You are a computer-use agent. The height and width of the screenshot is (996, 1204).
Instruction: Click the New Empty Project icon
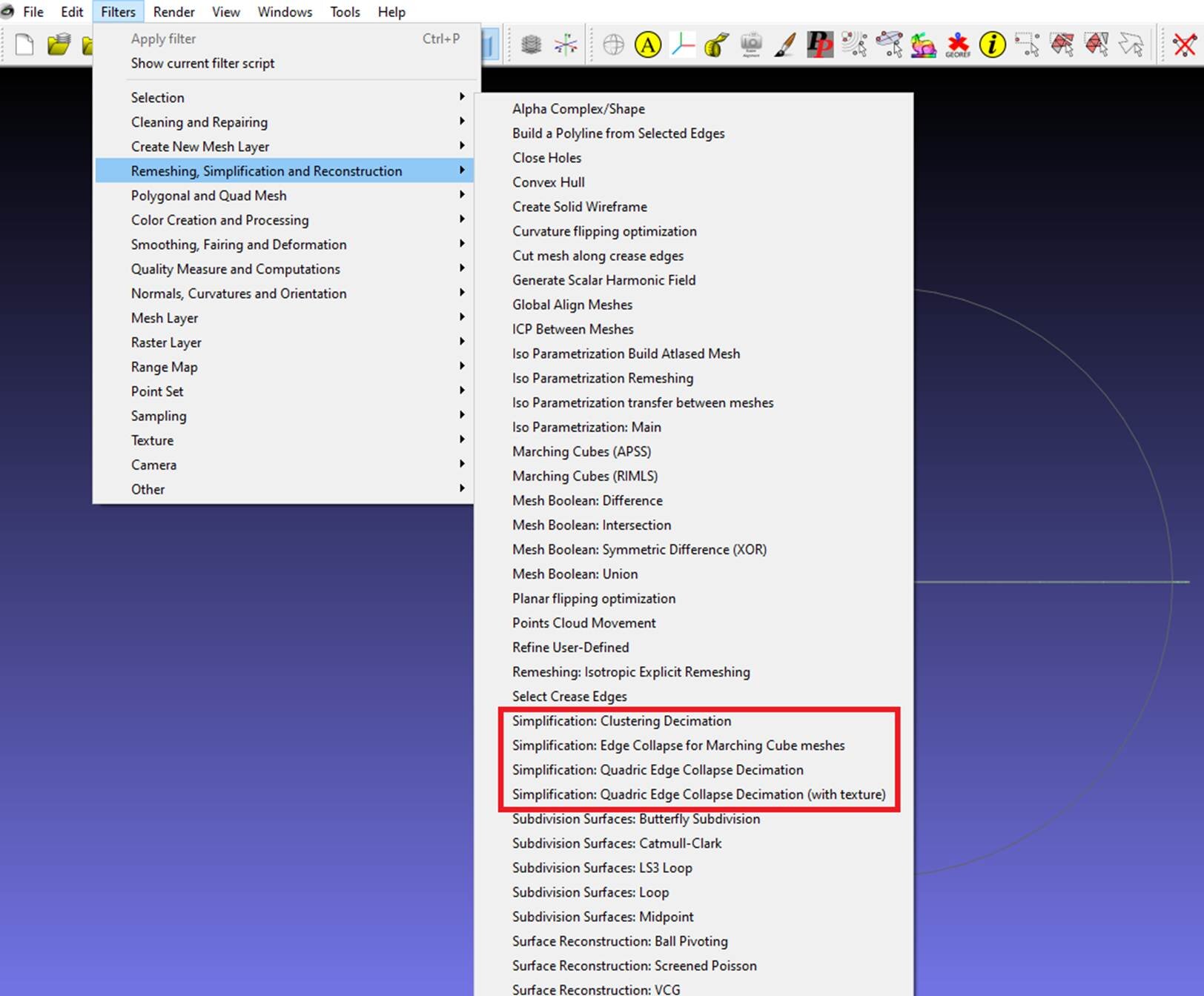click(x=24, y=44)
